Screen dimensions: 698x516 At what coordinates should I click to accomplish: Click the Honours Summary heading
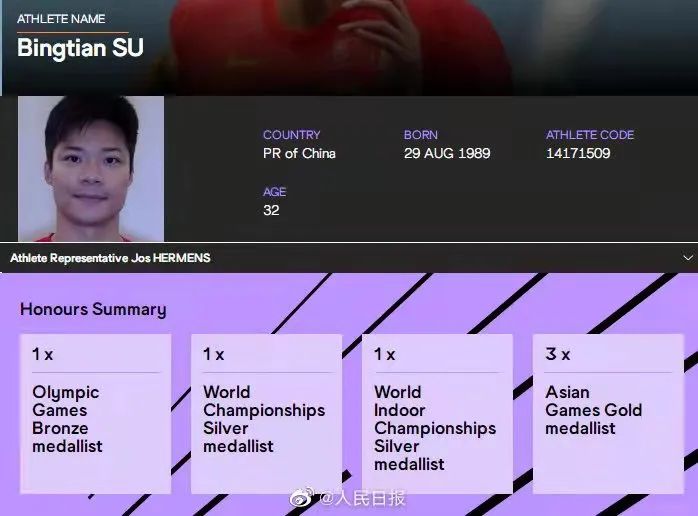point(93,309)
